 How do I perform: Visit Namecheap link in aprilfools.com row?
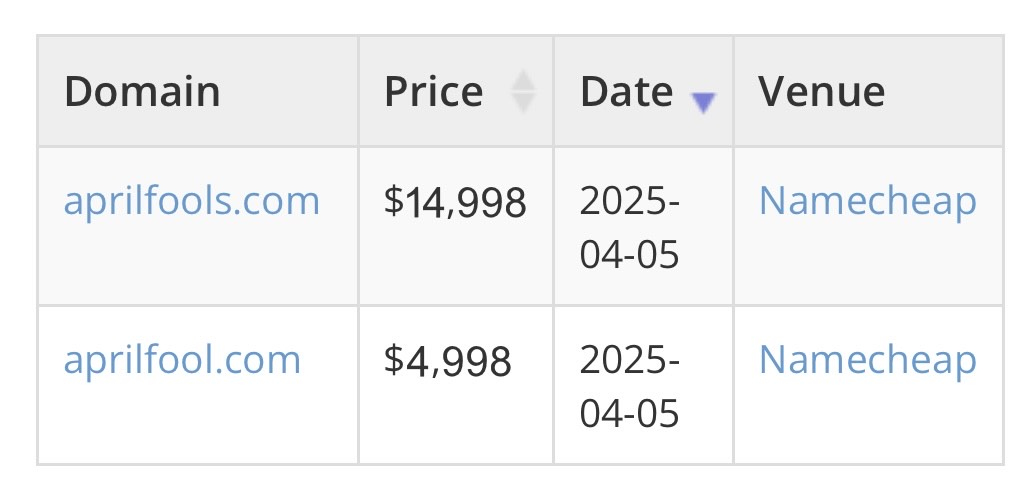point(867,201)
